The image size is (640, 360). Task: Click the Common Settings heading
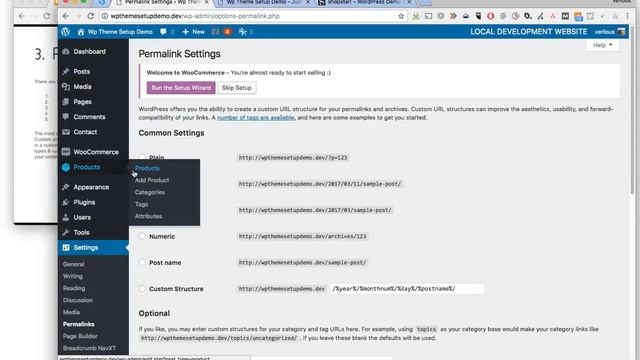point(171,133)
